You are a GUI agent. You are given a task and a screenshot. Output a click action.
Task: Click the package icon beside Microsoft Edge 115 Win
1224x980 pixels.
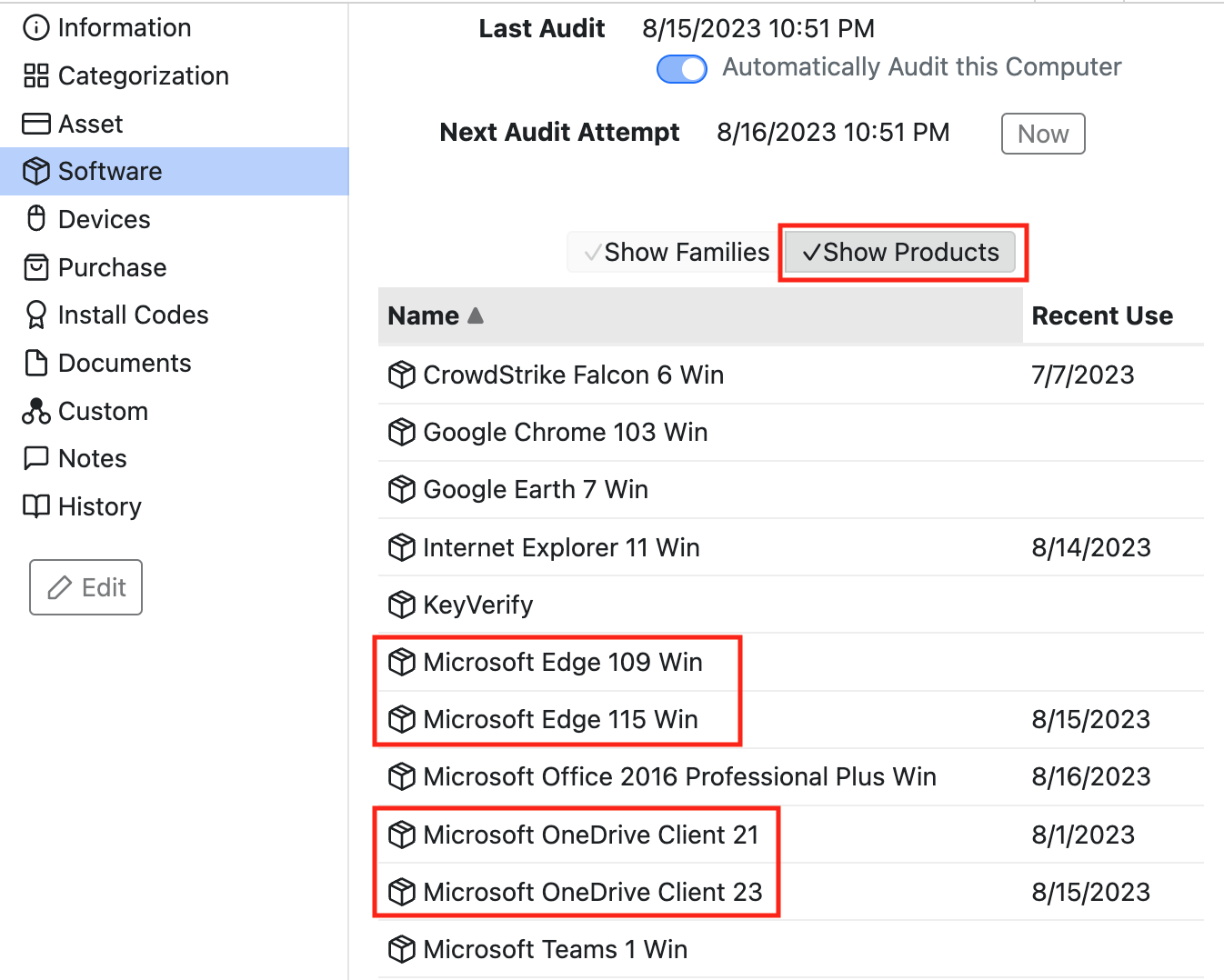(x=401, y=719)
